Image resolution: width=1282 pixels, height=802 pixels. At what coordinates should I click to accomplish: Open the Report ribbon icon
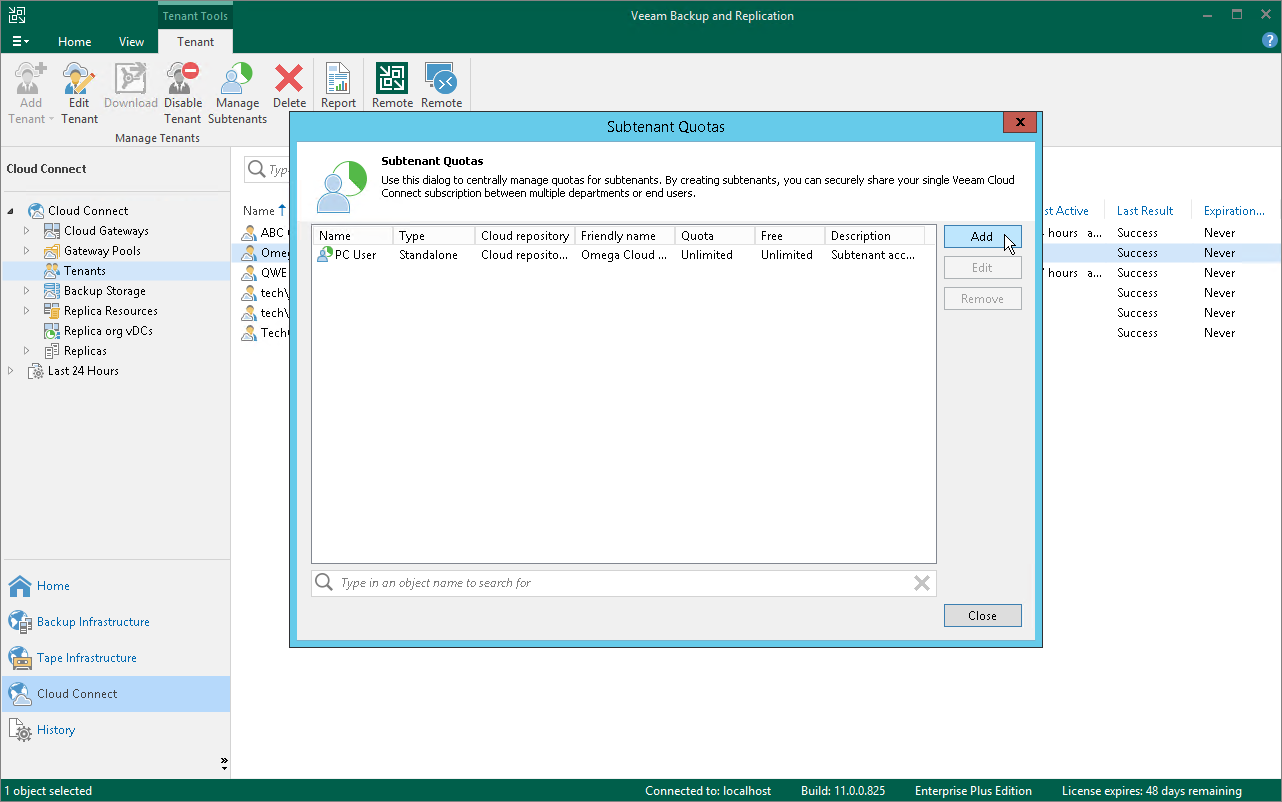pos(338,78)
